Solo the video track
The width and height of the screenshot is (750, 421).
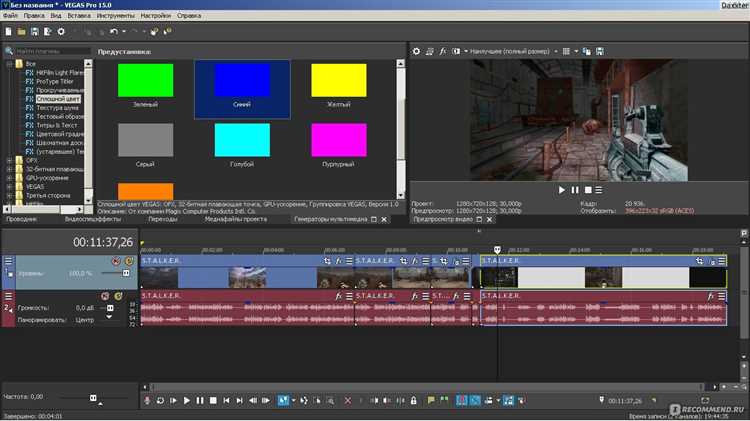coord(129,261)
